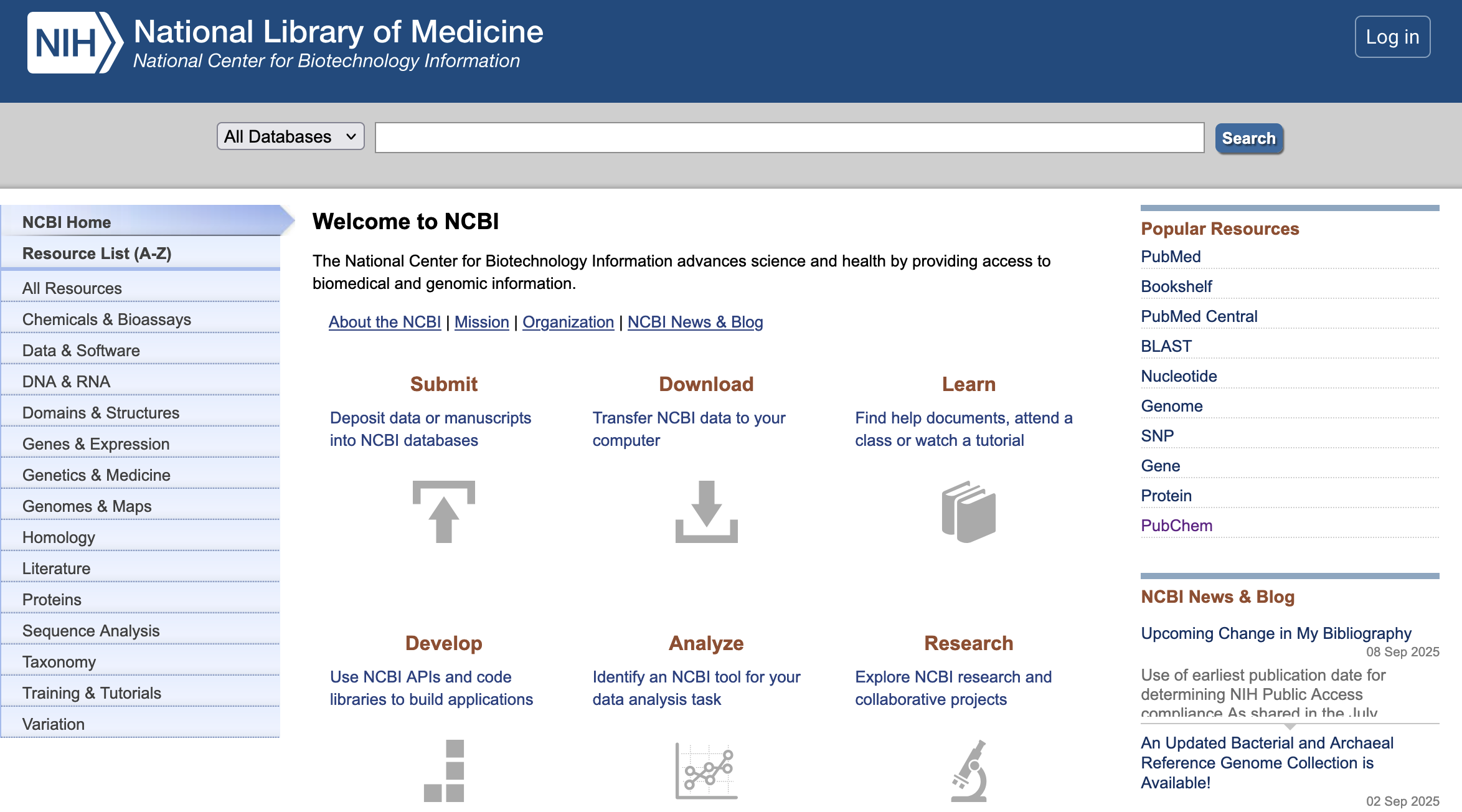This screenshot has height=812, width=1462.
Task: Expand the news summary arrow below compliance text
Action: 1290,726
